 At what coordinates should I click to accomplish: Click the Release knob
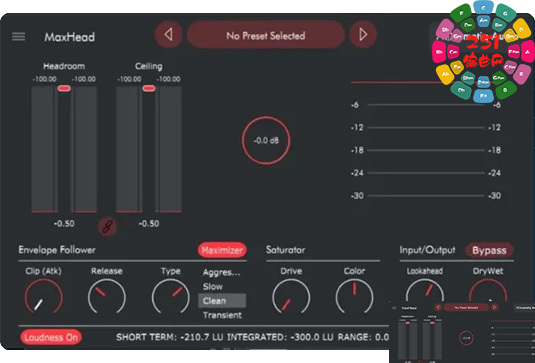point(107,297)
